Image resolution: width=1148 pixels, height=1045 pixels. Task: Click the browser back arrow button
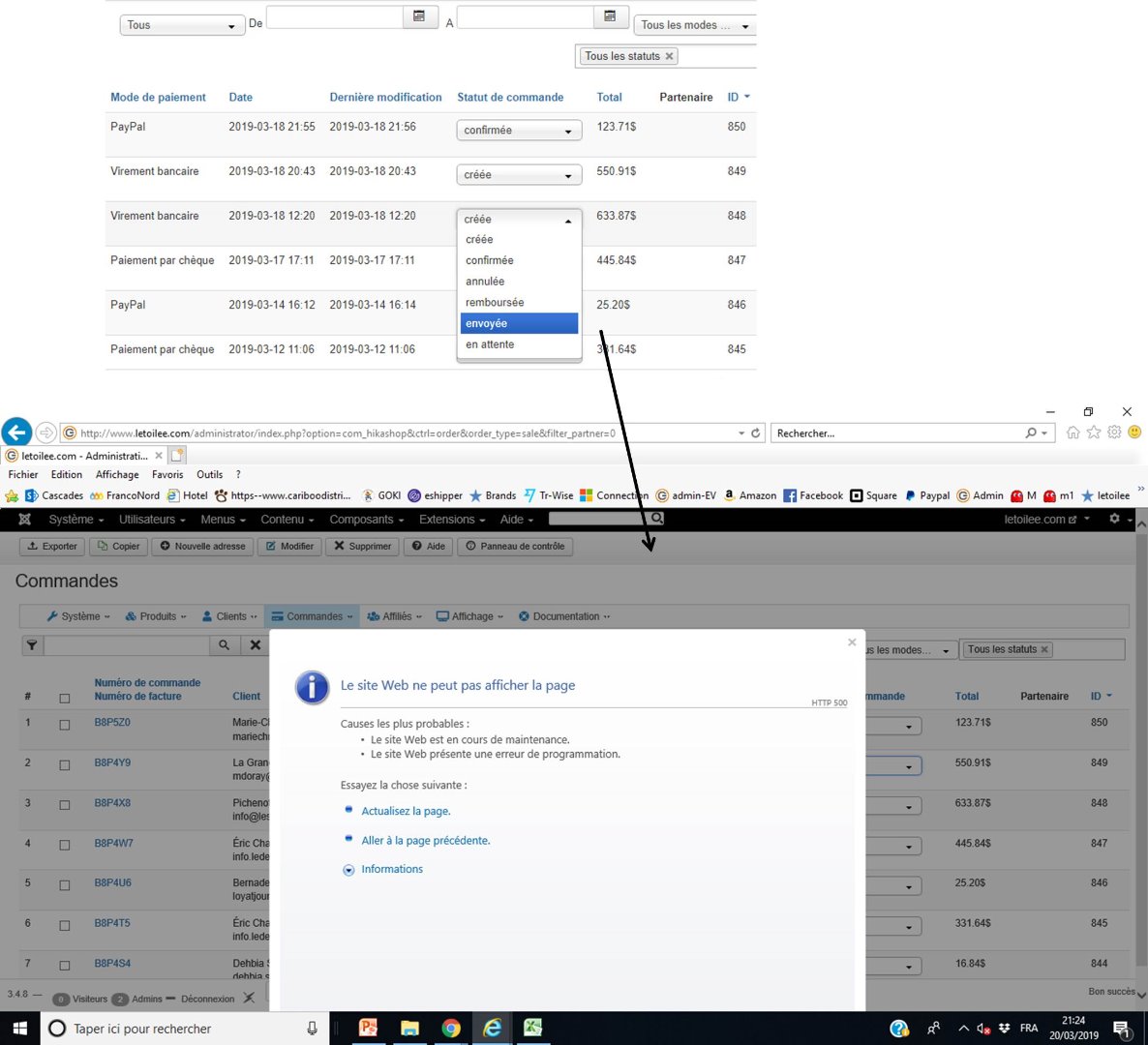pyautogui.click(x=16, y=432)
